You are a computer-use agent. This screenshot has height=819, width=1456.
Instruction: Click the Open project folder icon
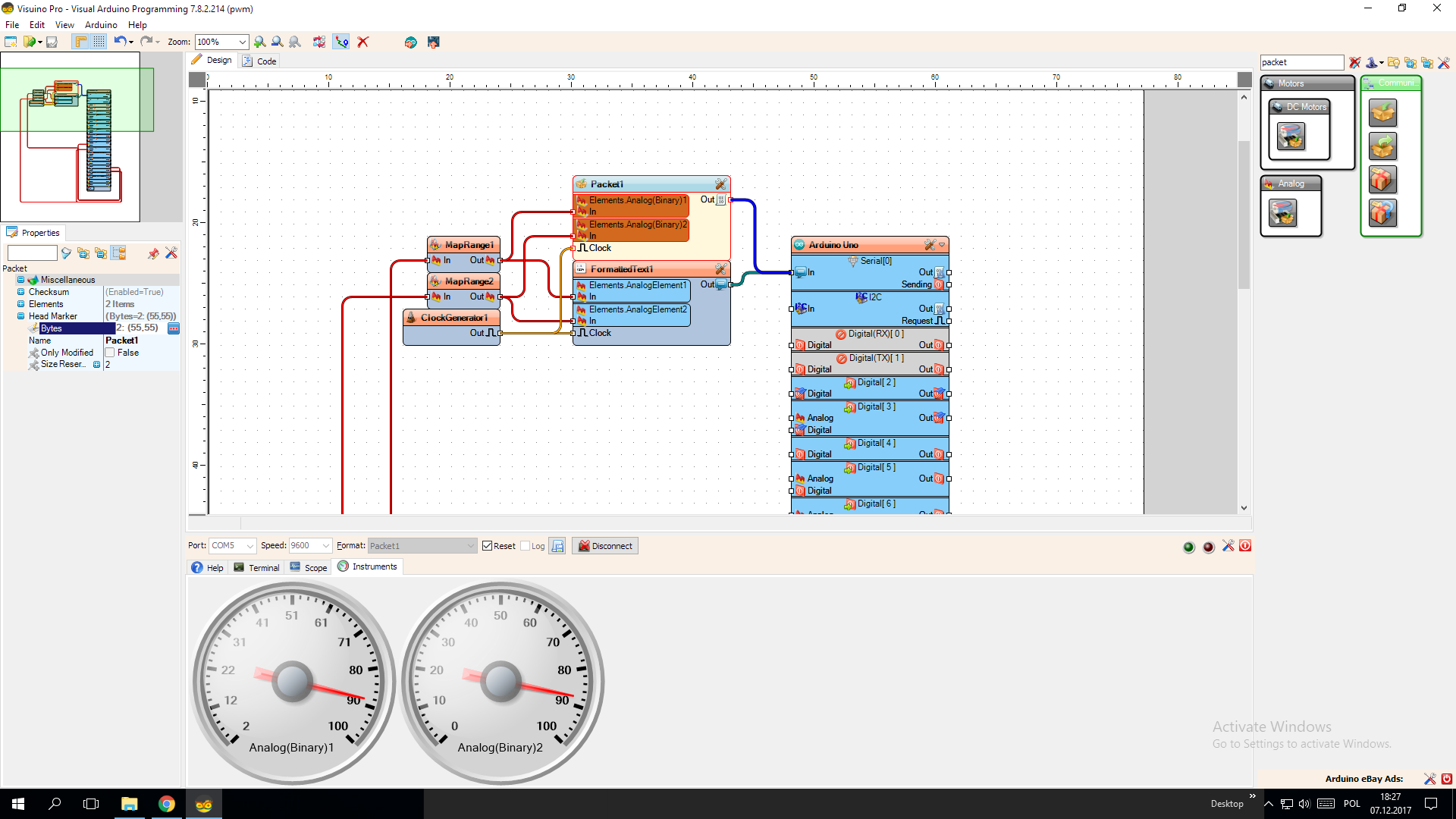pos(29,42)
